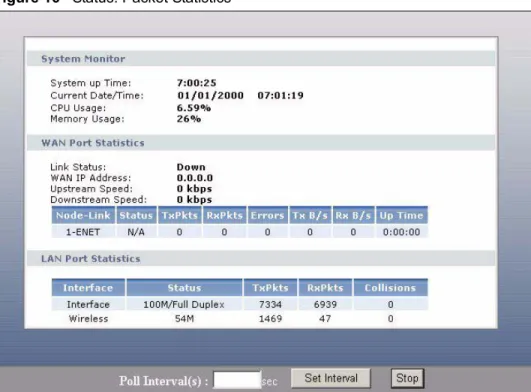Select wireless TxPkts value 1469
This screenshot has height=392, width=531.
(270, 319)
